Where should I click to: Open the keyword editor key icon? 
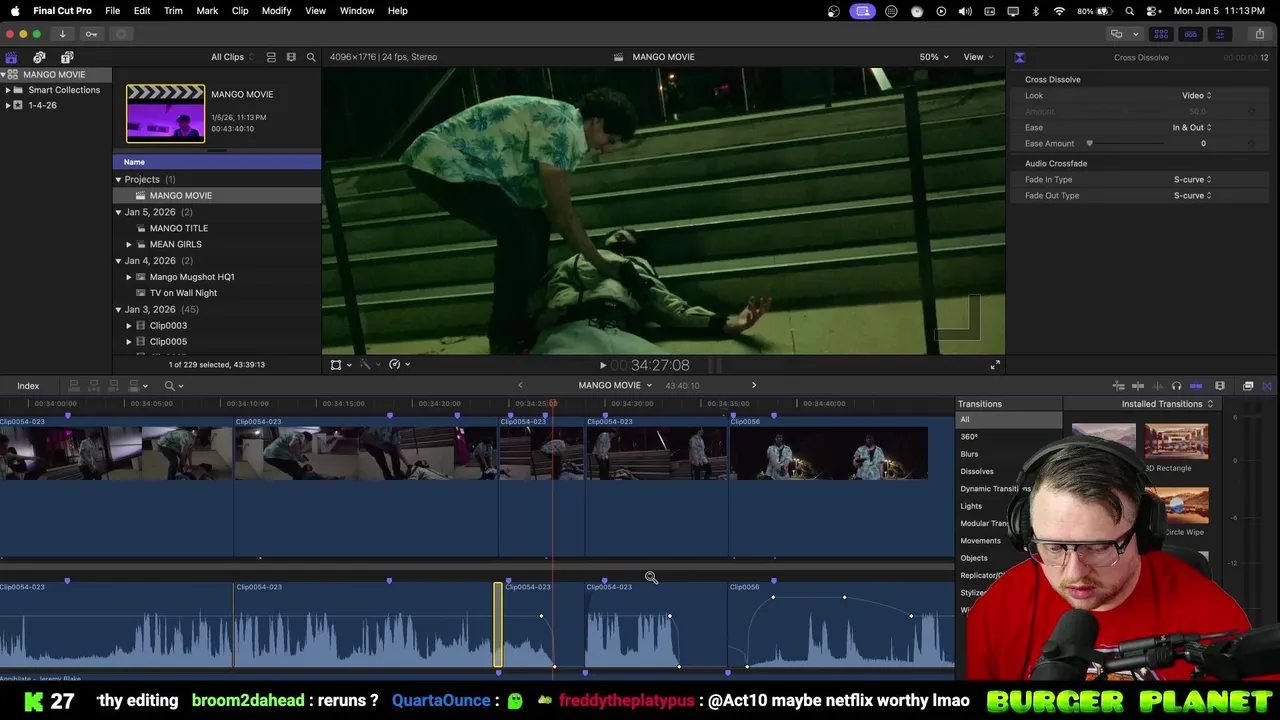point(91,34)
